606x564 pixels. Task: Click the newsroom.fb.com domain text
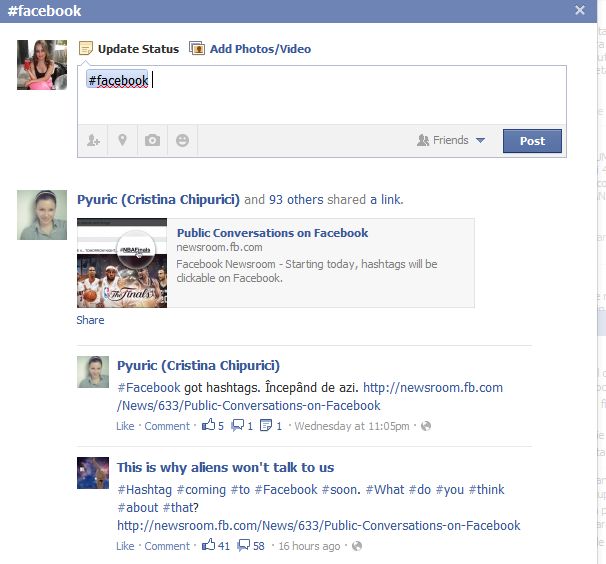pos(219,247)
